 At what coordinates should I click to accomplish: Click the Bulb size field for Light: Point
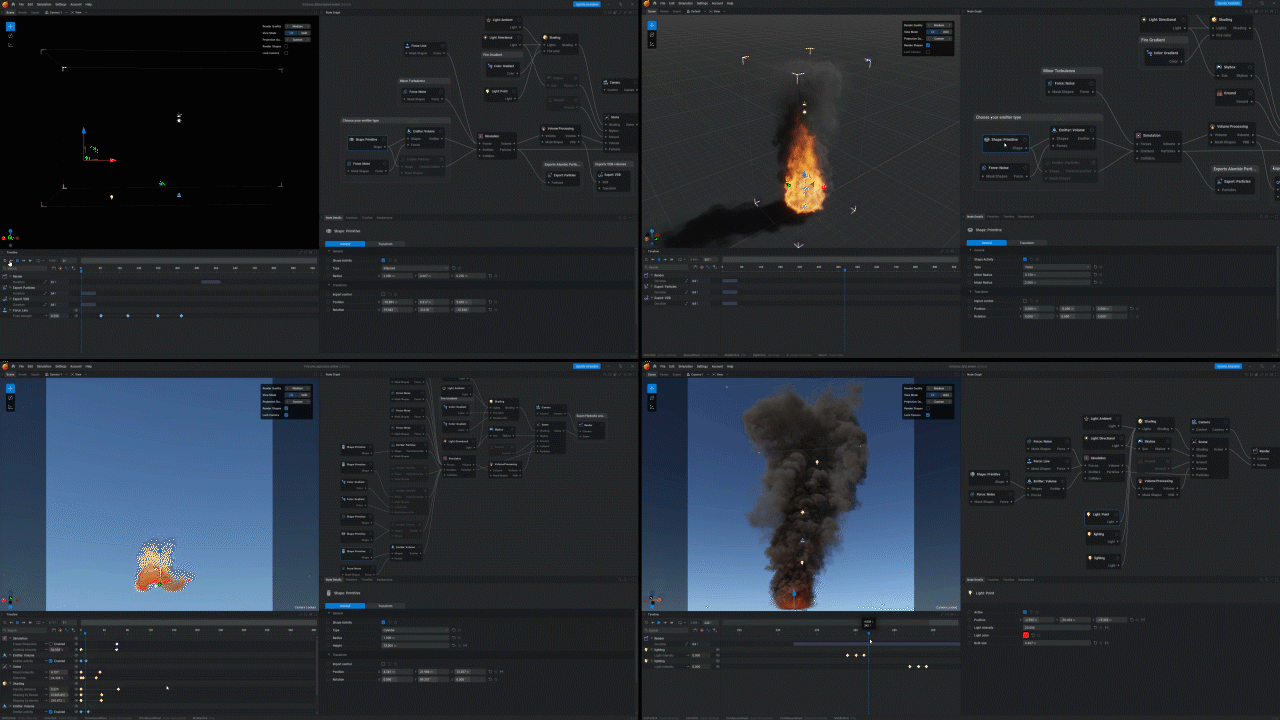[x=1057, y=643]
